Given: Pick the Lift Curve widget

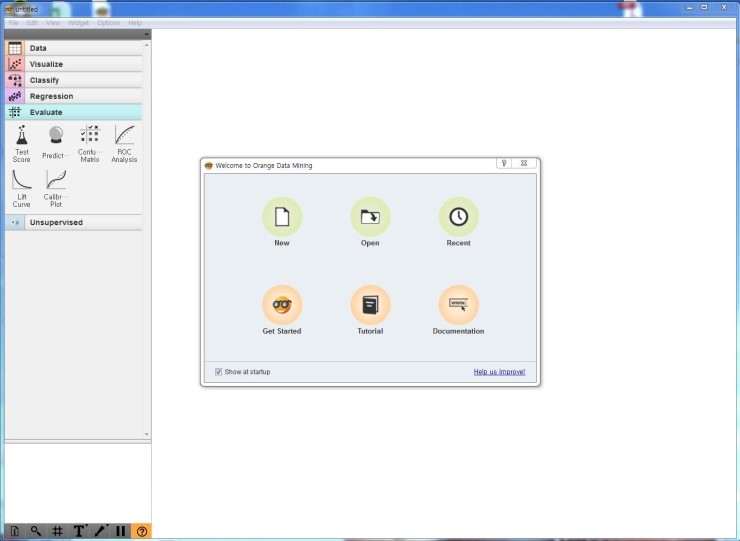Looking at the screenshot, I should [22, 188].
